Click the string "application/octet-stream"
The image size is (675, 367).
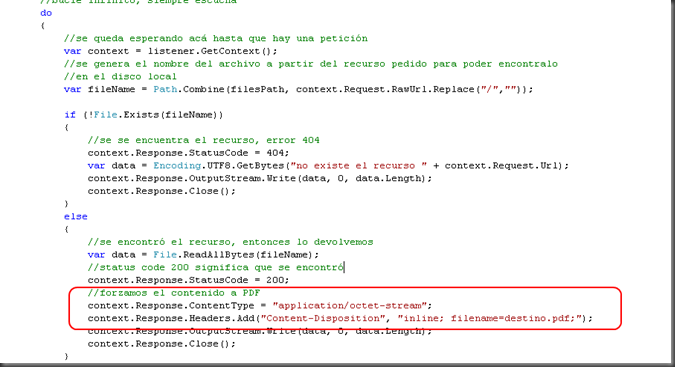point(349,305)
